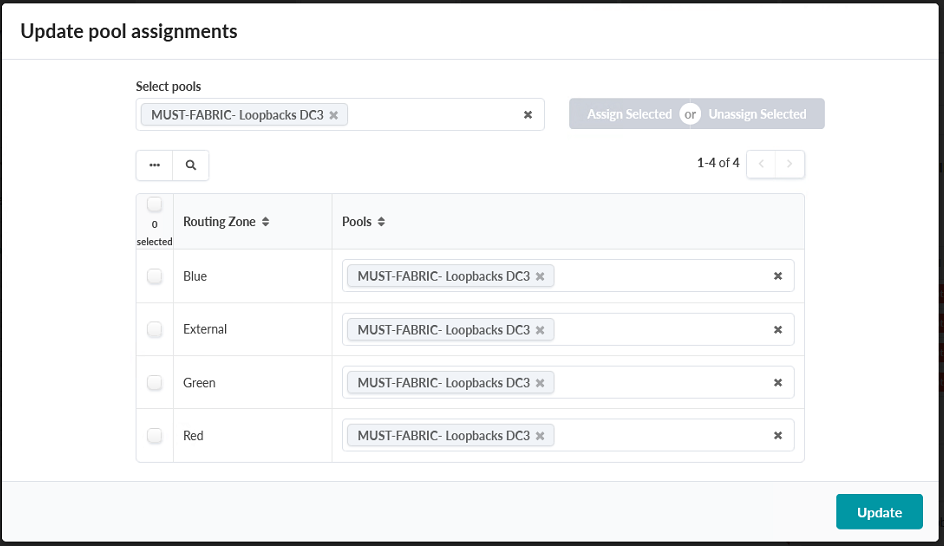The image size is (944, 546).
Task: Toggle the select-all header checkbox
Action: click(x=155, y=205)
